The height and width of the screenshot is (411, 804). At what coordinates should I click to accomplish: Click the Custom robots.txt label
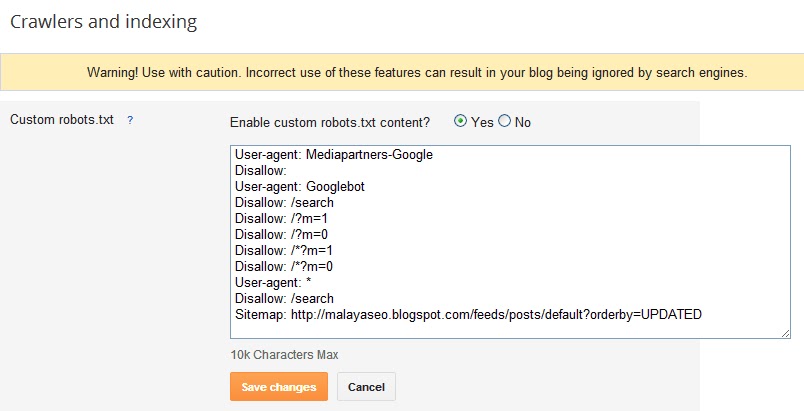pos(62,120)
